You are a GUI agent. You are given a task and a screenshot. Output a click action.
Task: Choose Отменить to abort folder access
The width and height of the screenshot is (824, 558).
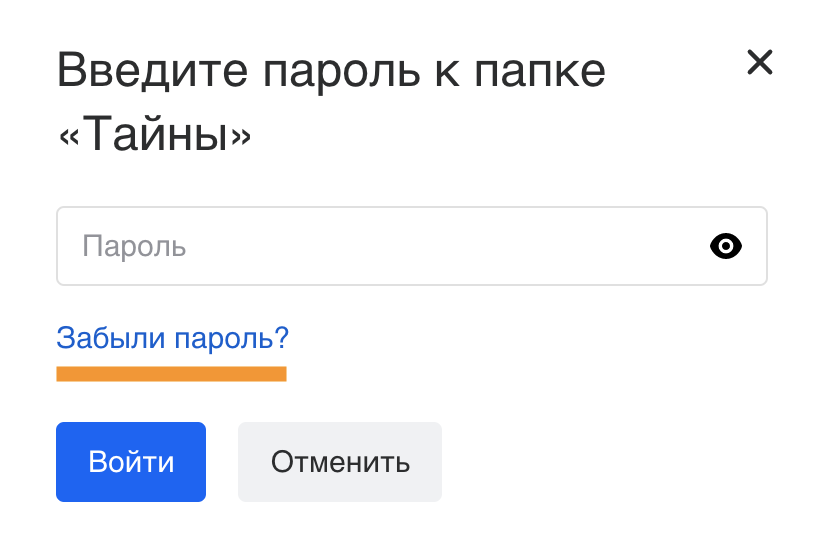pyautogui.click(x=340, y=462)
